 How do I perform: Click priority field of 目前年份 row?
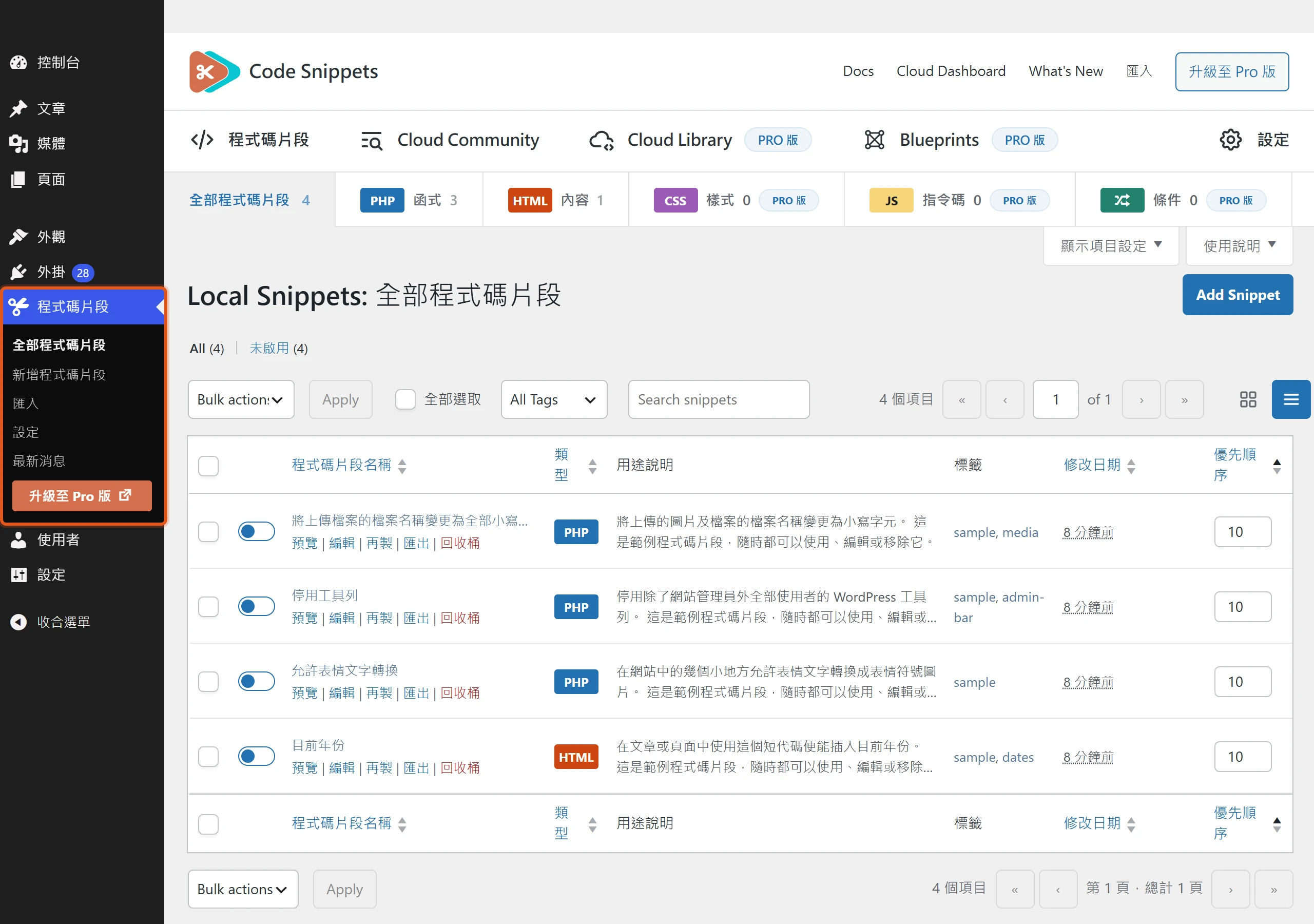click(x=1243, y=756)
